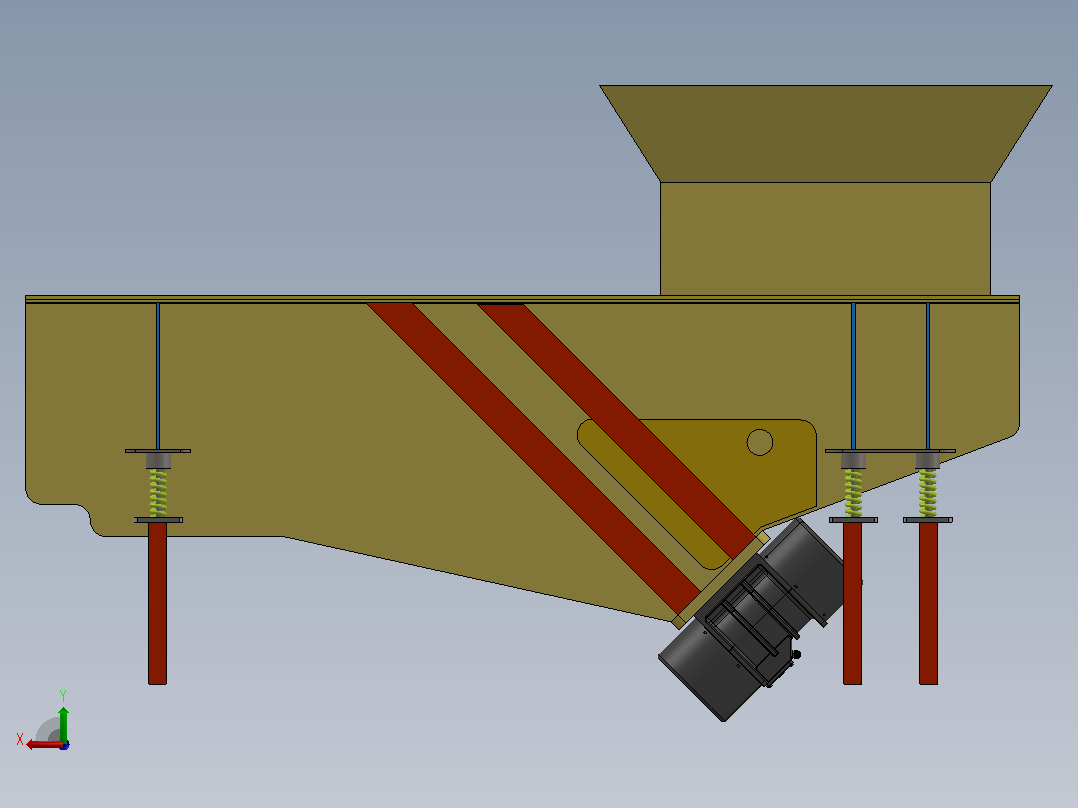This screenshot has height=808, width=1078.
Task: Select the rightmost red support leg
Action: point(928,603)
